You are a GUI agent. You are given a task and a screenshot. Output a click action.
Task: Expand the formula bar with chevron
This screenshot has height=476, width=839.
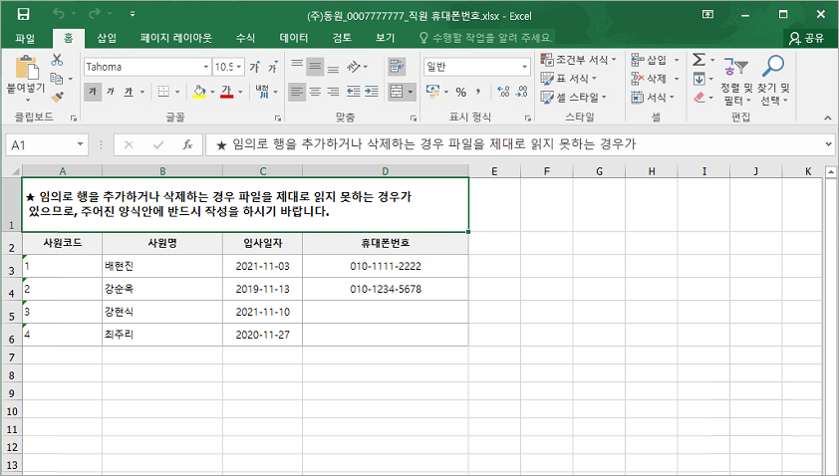(828, 144)
